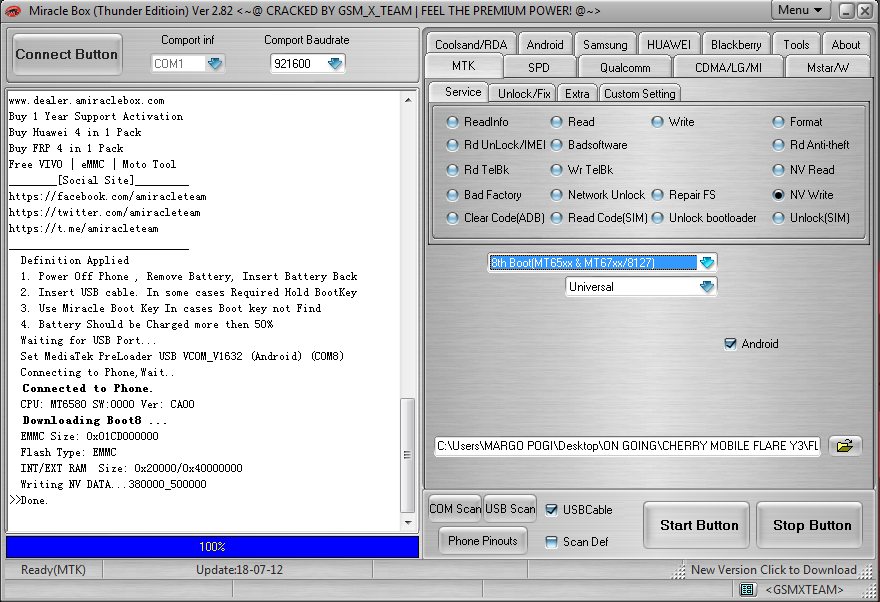Click the Stop Button
Viewport: 880px width, 602px height.
point(810,525)
